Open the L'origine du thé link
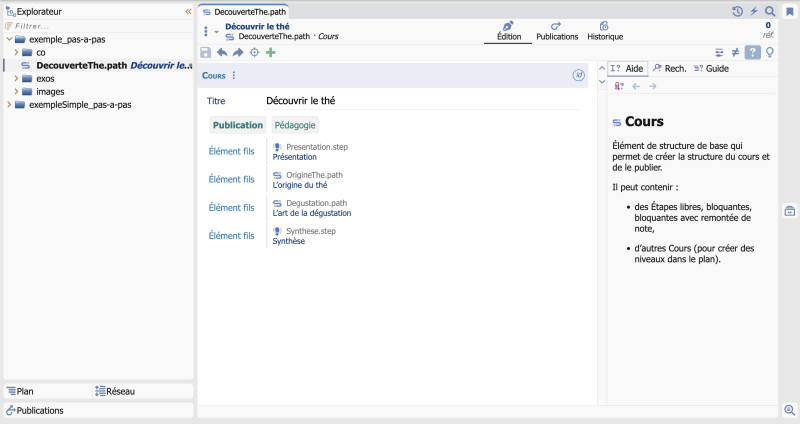Image resolution: width=800 pixels, height=424 pixels. (300, 185)
